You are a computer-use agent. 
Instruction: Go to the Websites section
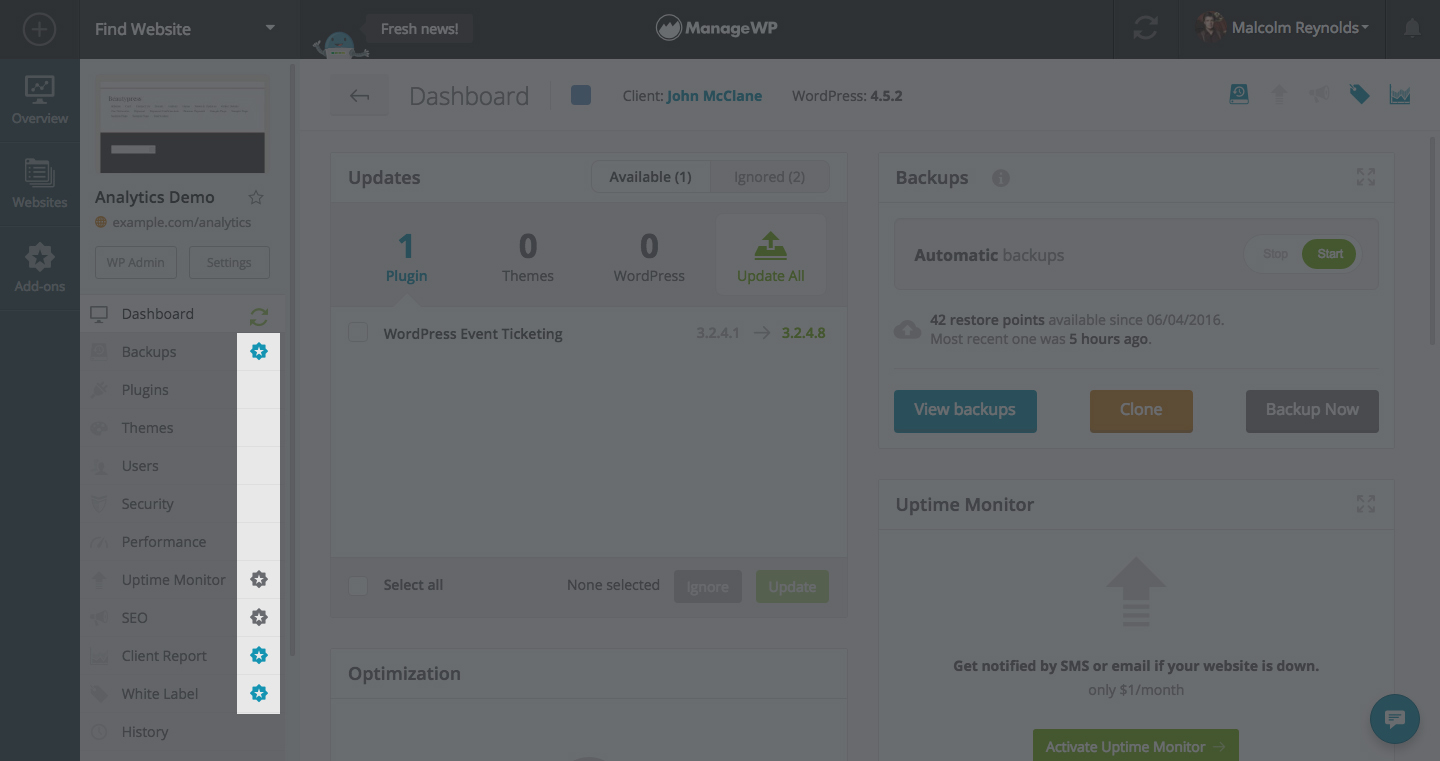coord(40,184)
